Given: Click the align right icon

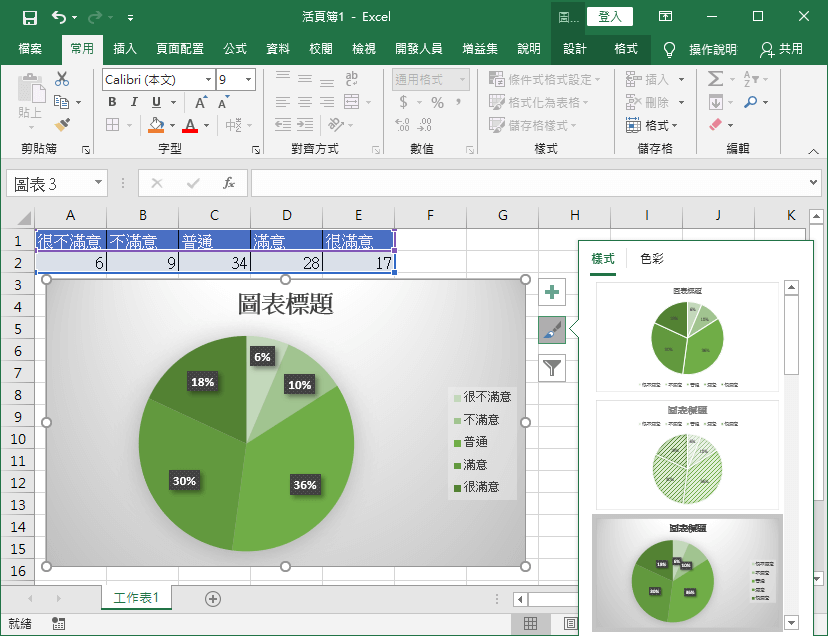Looking at the screenshot, I should pos(327,102).
